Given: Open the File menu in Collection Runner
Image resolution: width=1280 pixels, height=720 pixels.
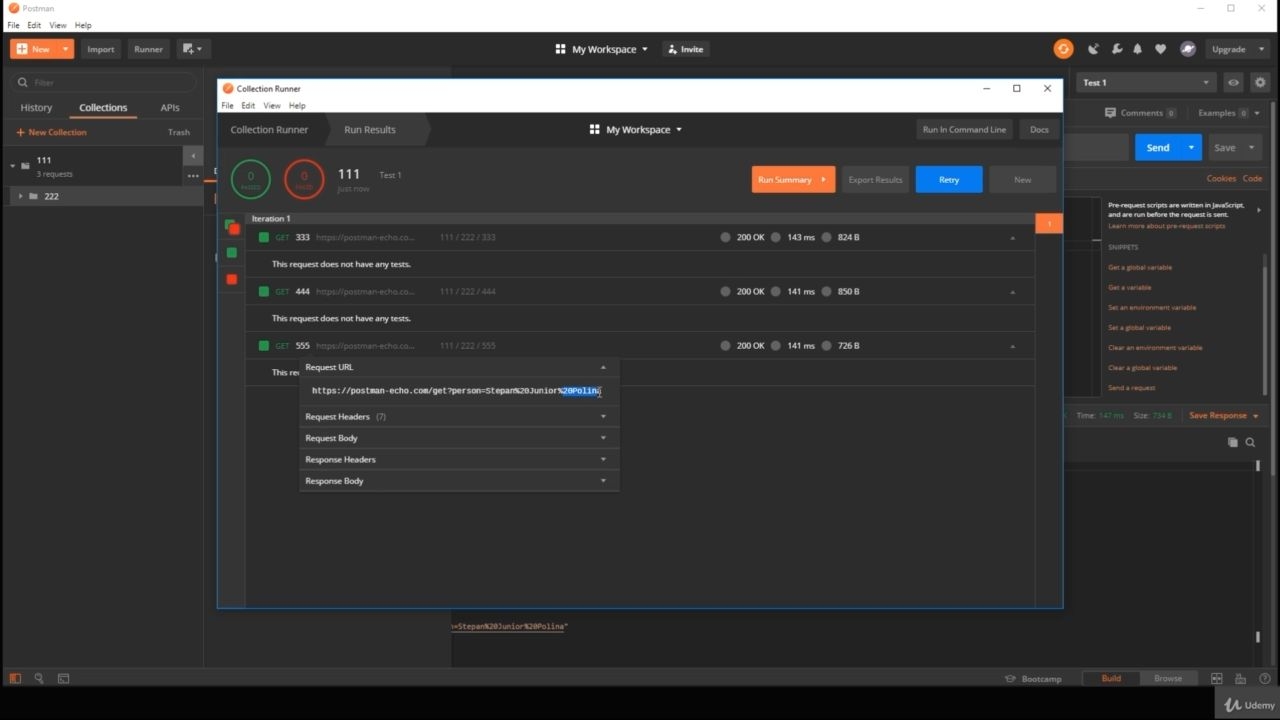Looking at the screenshot, I should pos(227,105).
